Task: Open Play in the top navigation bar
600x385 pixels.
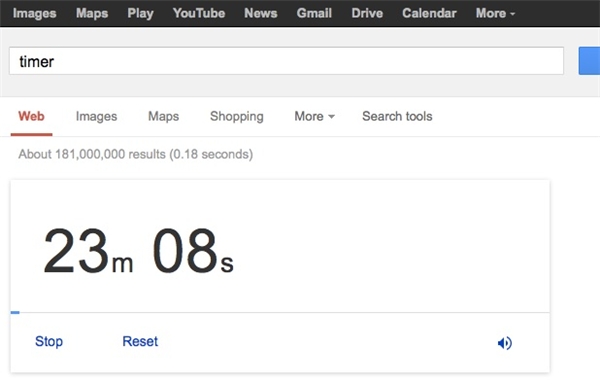Action: pos(140,13)
